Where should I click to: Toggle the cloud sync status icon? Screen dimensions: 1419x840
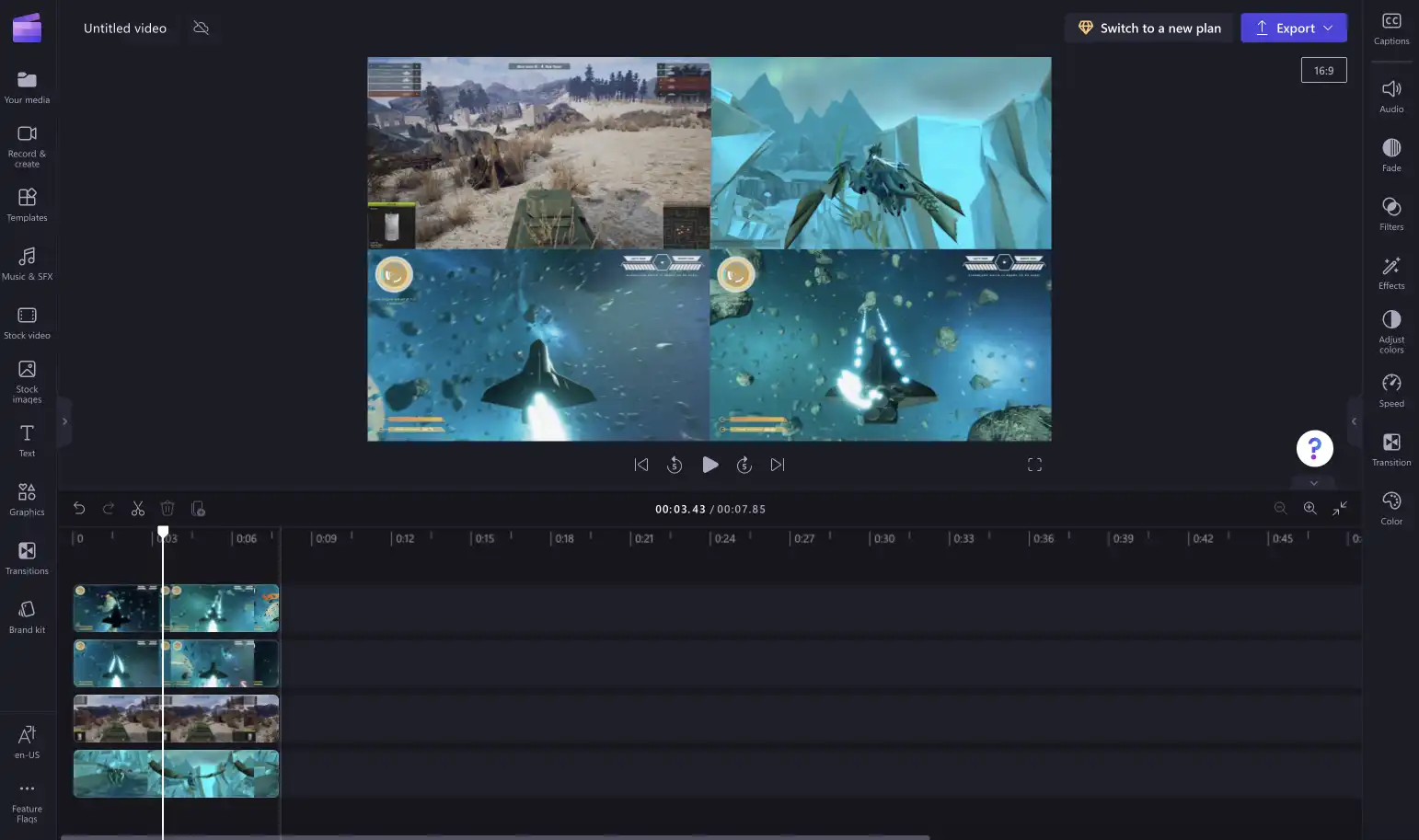tap(201, 28)
